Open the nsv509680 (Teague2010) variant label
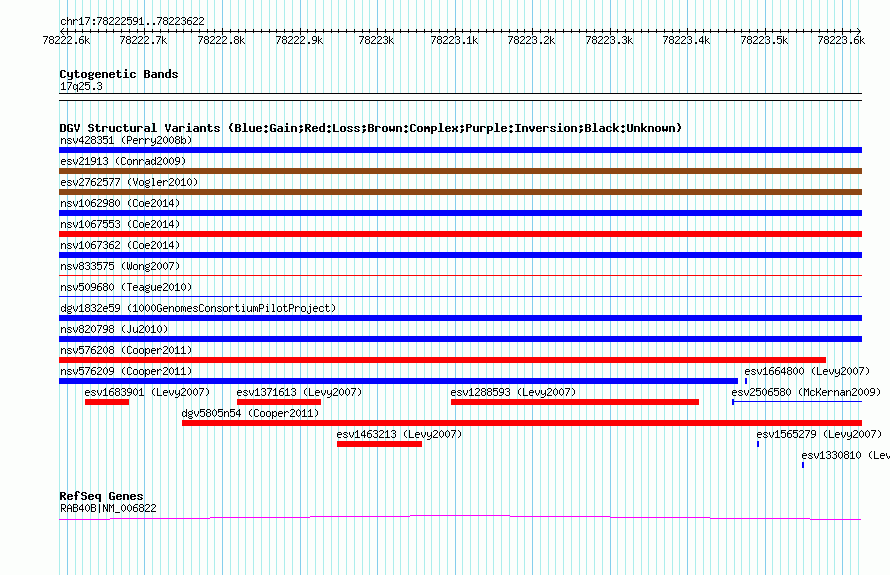The width and height of the screenshot is (890, 575). coord(126,287)
